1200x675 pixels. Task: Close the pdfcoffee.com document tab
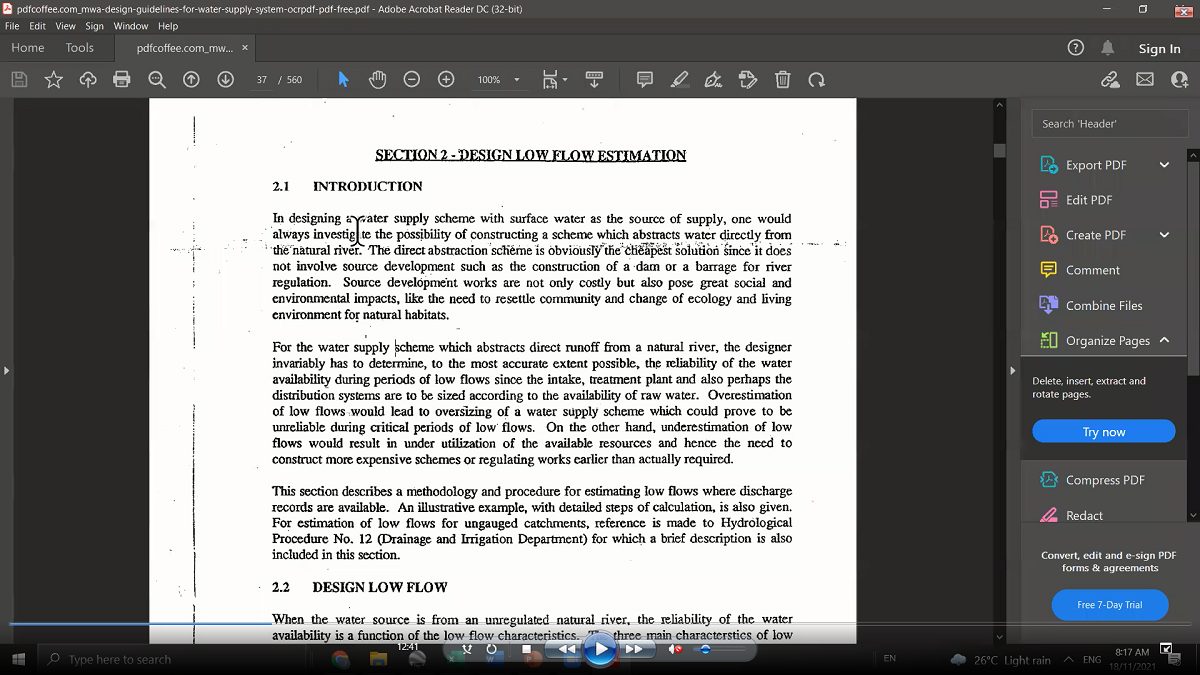245,48
